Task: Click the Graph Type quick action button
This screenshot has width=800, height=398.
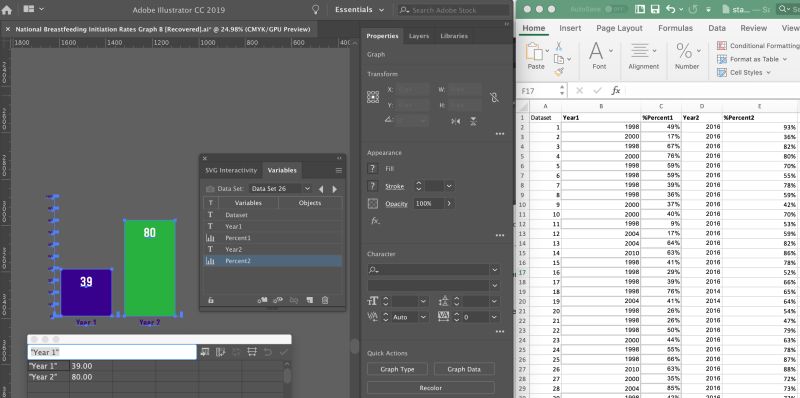Action: click(397, 369)
